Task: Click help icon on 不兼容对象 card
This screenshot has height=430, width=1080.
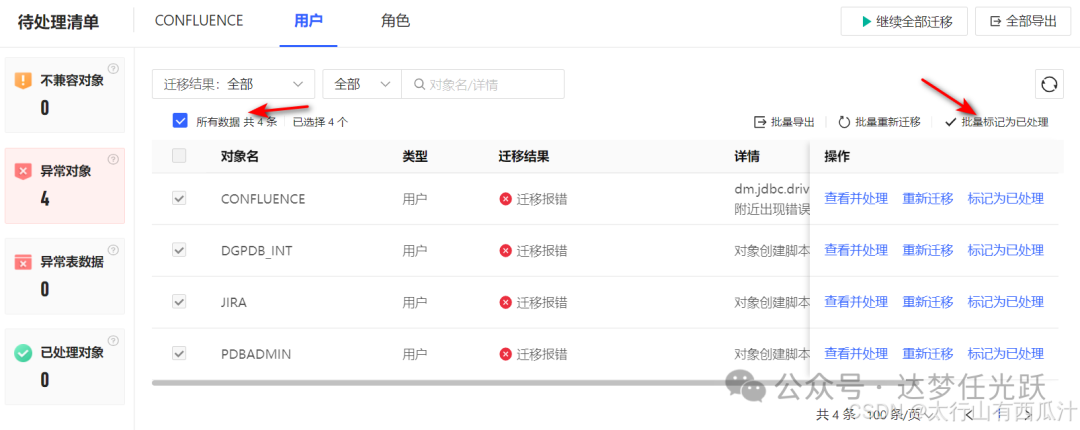Action: (114, 68)
